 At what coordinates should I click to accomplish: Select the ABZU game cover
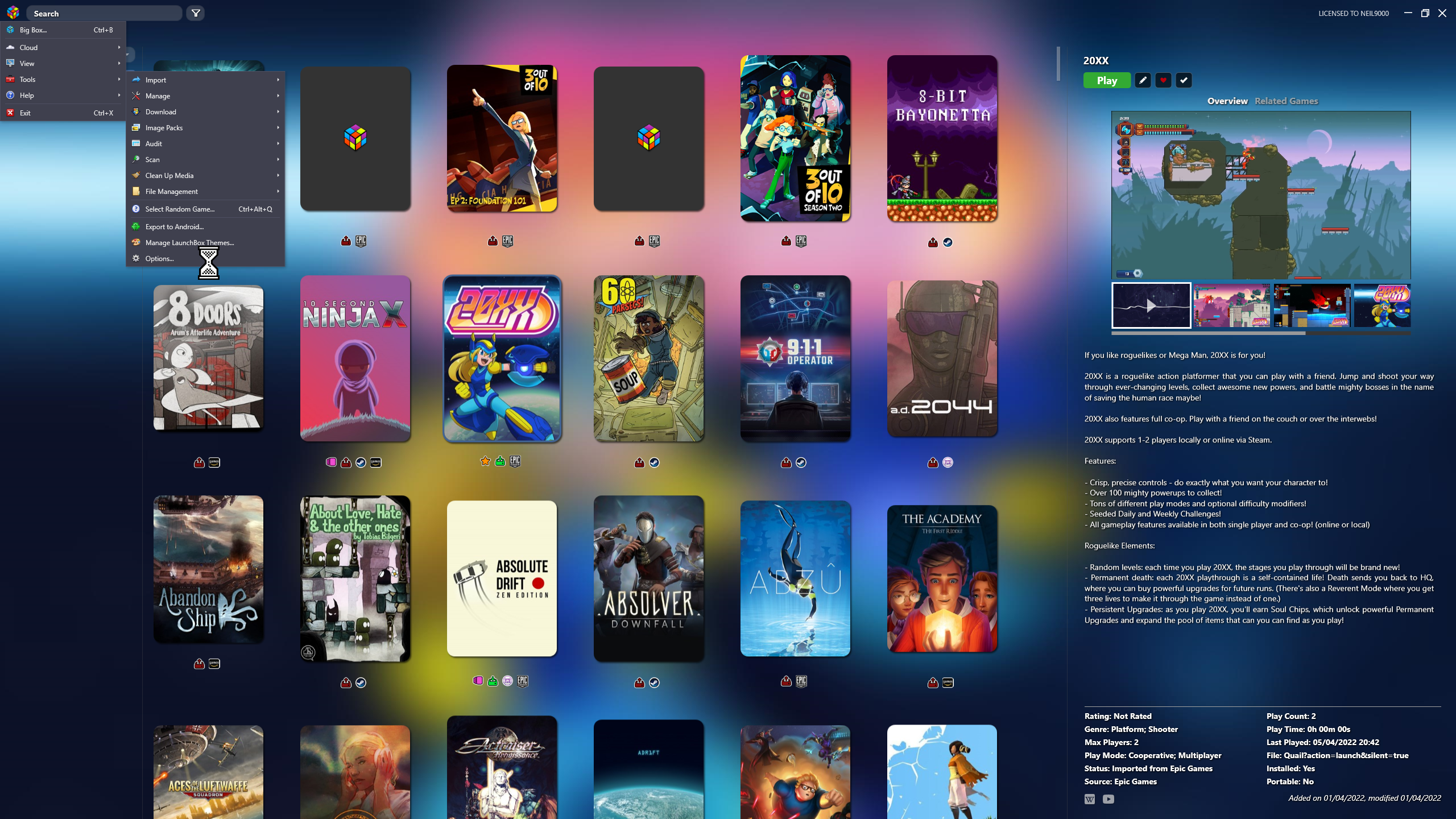pyautogui.click(x=795, y=578)
